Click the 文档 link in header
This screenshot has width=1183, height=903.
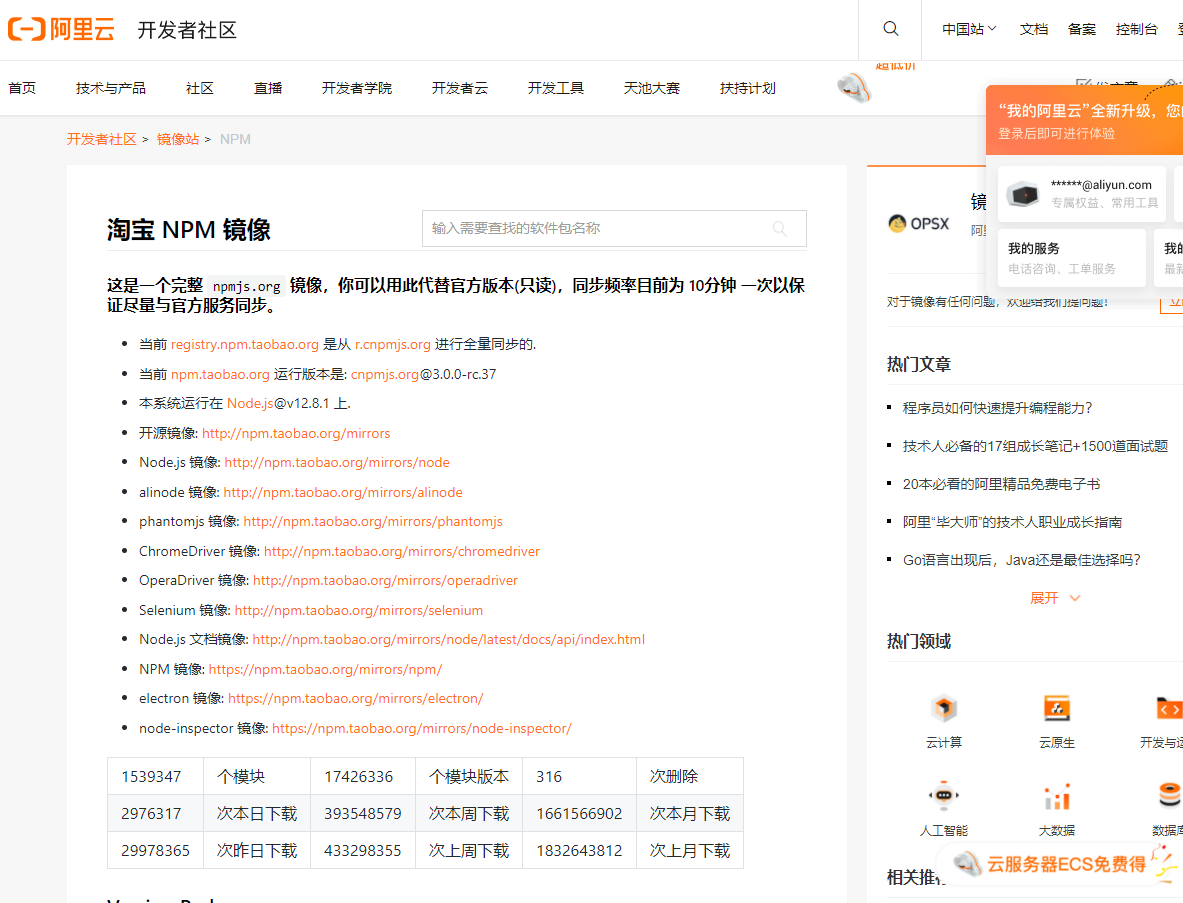tap(1034, 29)
